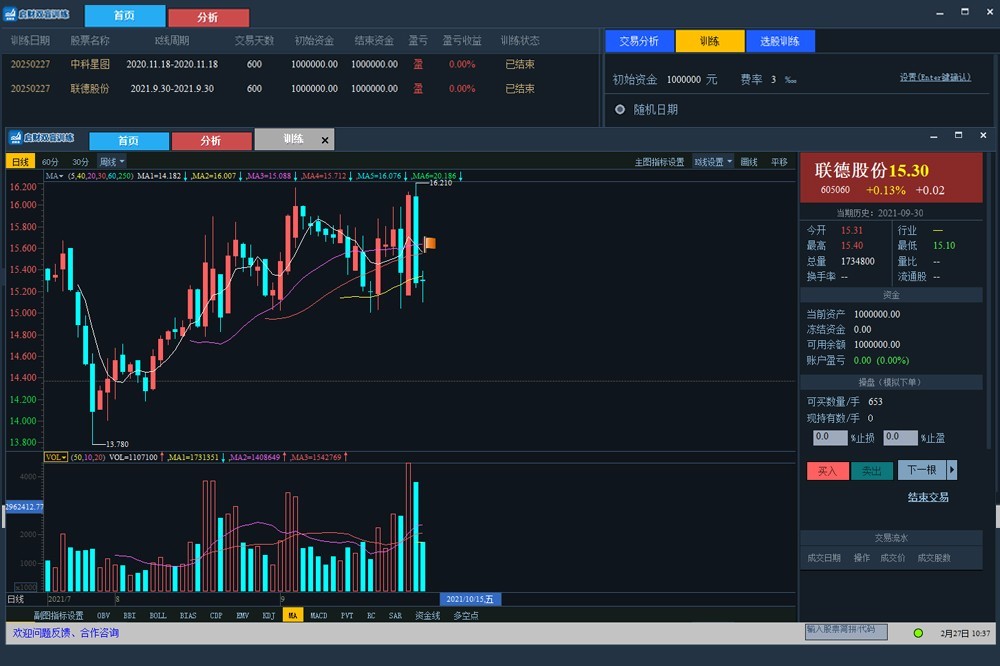Image resolution: width=1000 pixels, height=666 pixels.
Task: Click the 结束交易 link
Action: pyautogui.click(x=928, y=497)
